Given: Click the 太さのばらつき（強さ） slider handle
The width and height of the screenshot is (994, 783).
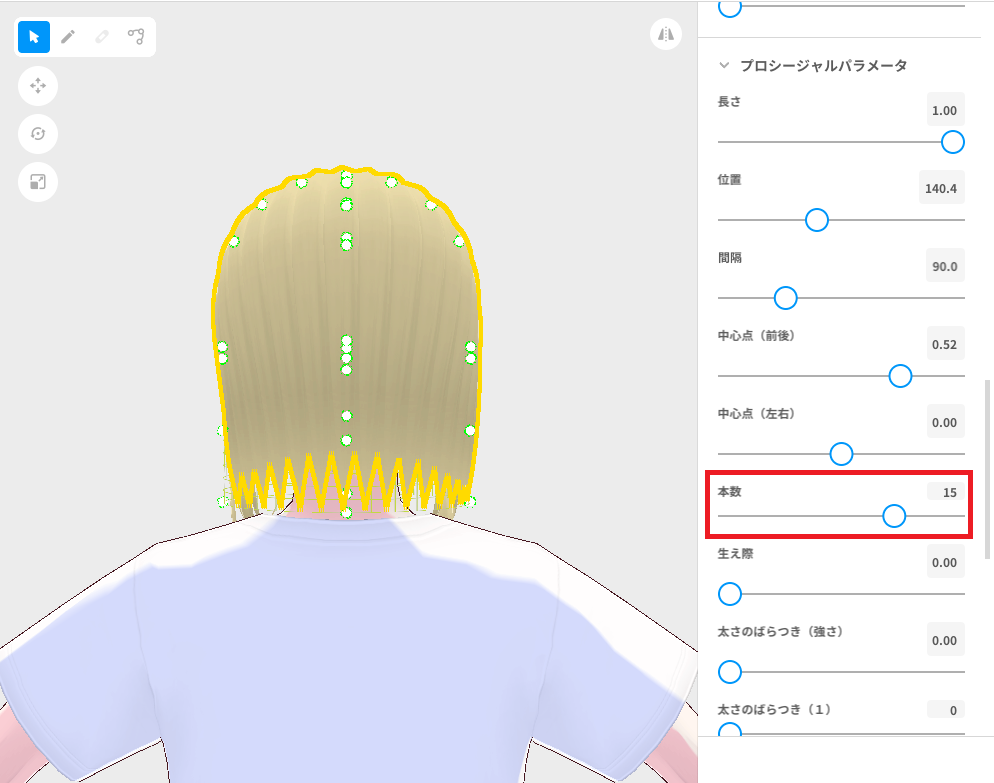Looking at the screenshot, I should click(x=730, y=672).
